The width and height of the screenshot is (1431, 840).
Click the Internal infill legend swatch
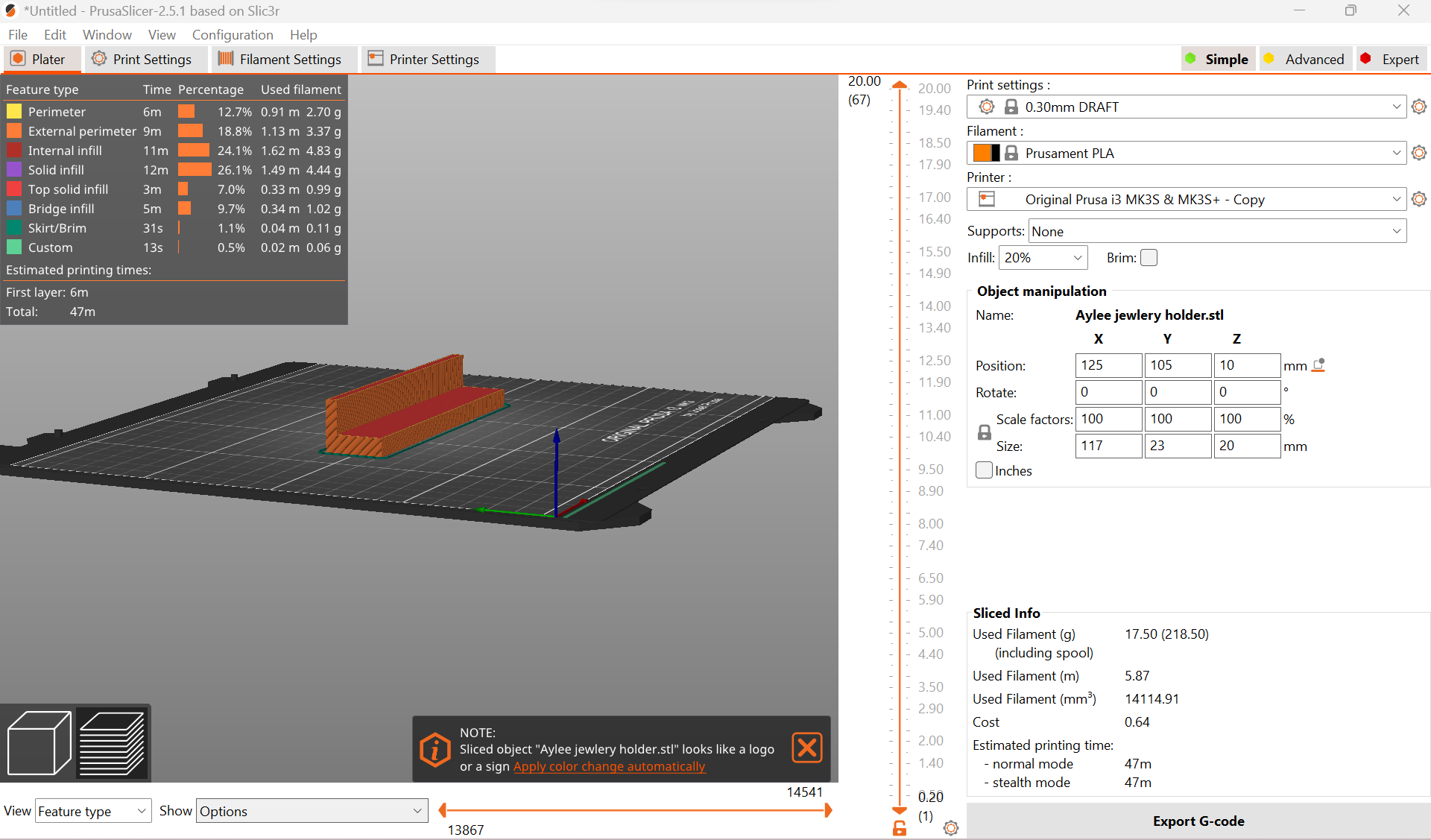click(14, 151)
